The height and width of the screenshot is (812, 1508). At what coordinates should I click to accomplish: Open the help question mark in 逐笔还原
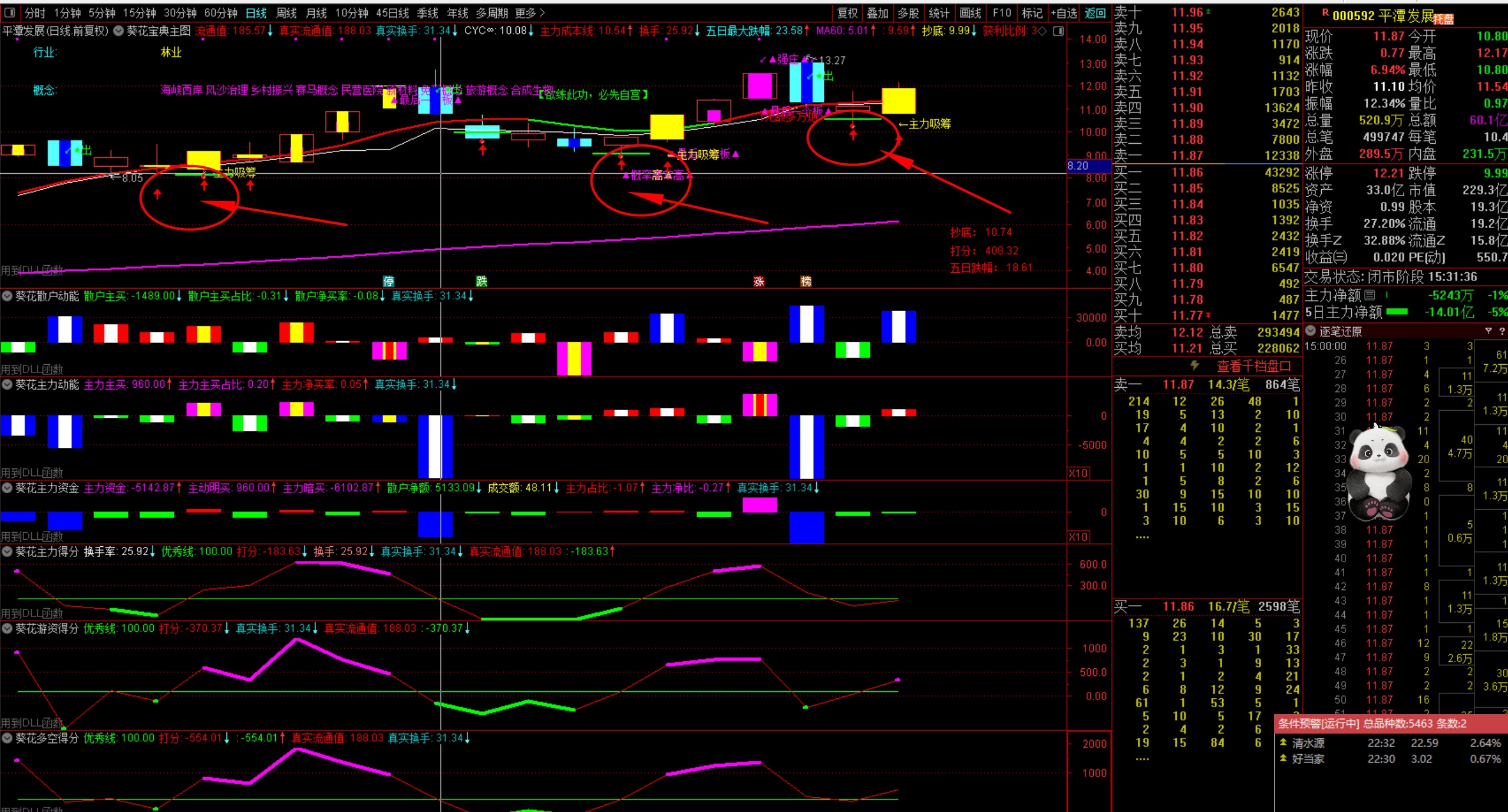pyautogui.click(x=1502, y=331)
